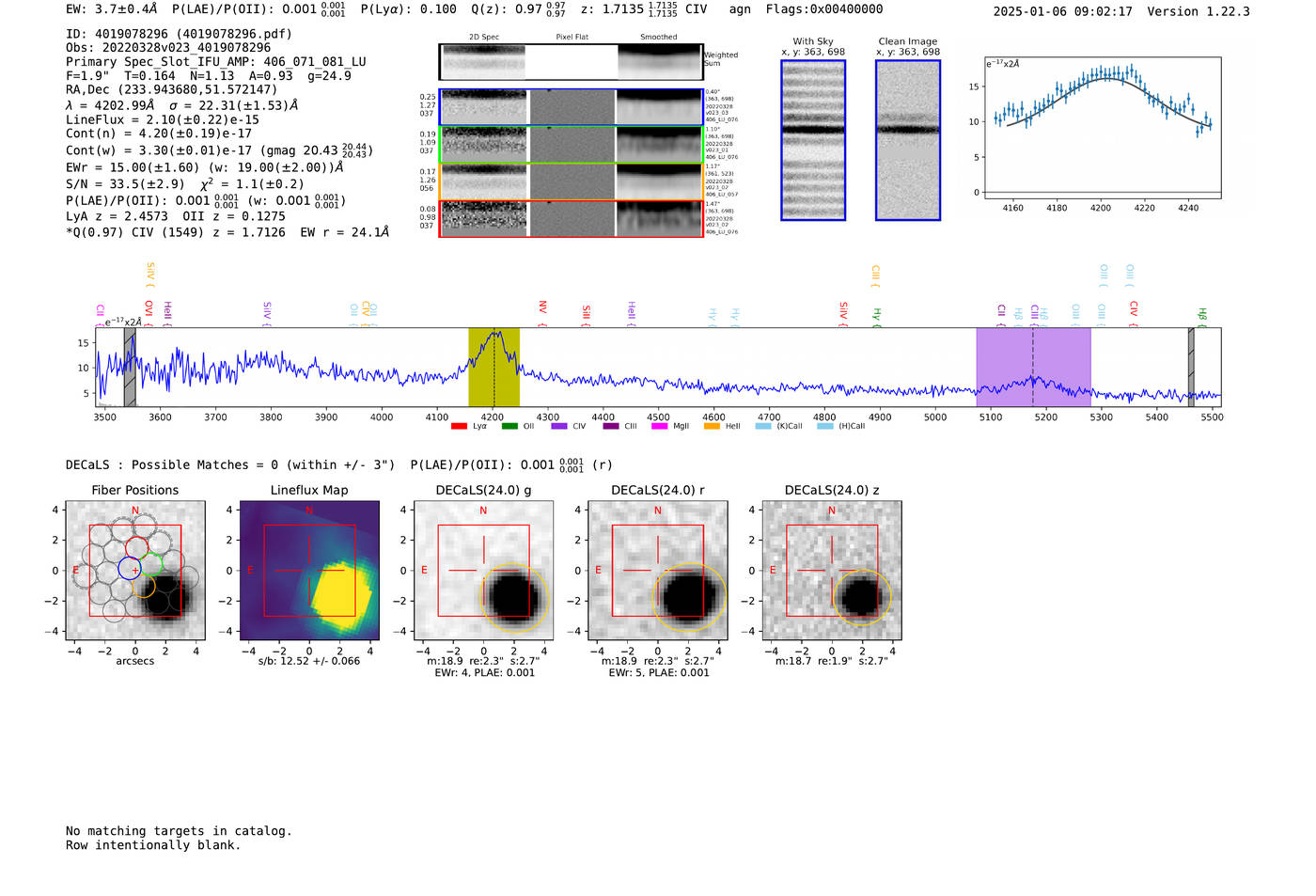Click the 'No matching targets in catalog.' message
This screenshot has height=896, width=1316.
tap(179, 831)
